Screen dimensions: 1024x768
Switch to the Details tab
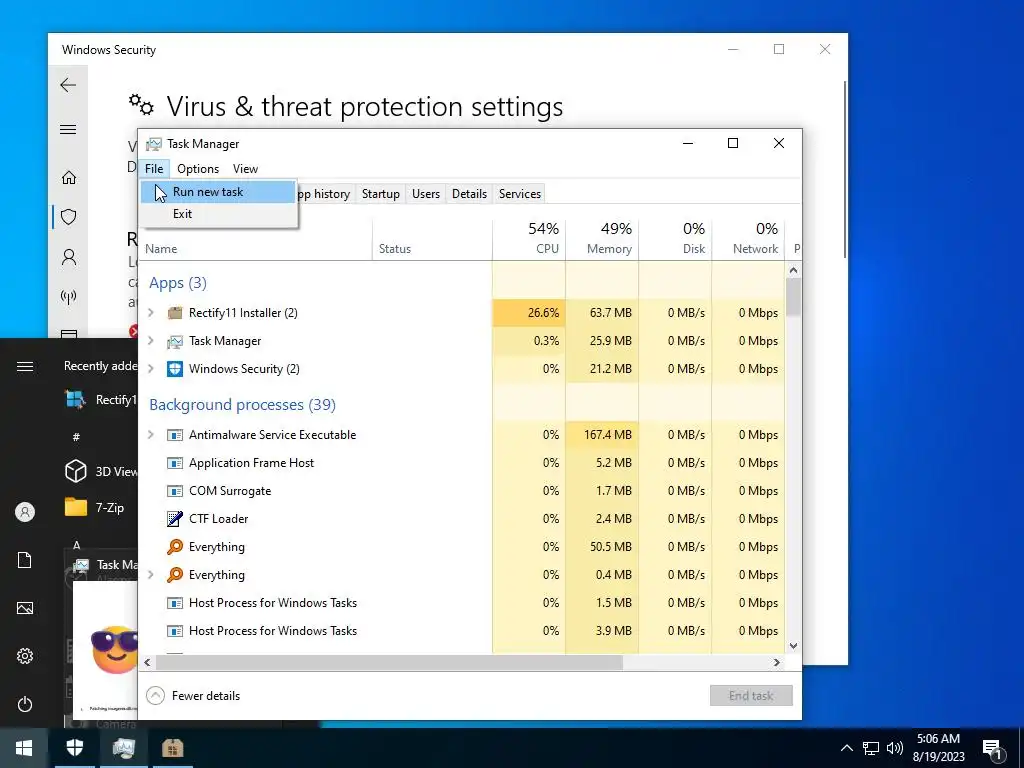point(470,194)
